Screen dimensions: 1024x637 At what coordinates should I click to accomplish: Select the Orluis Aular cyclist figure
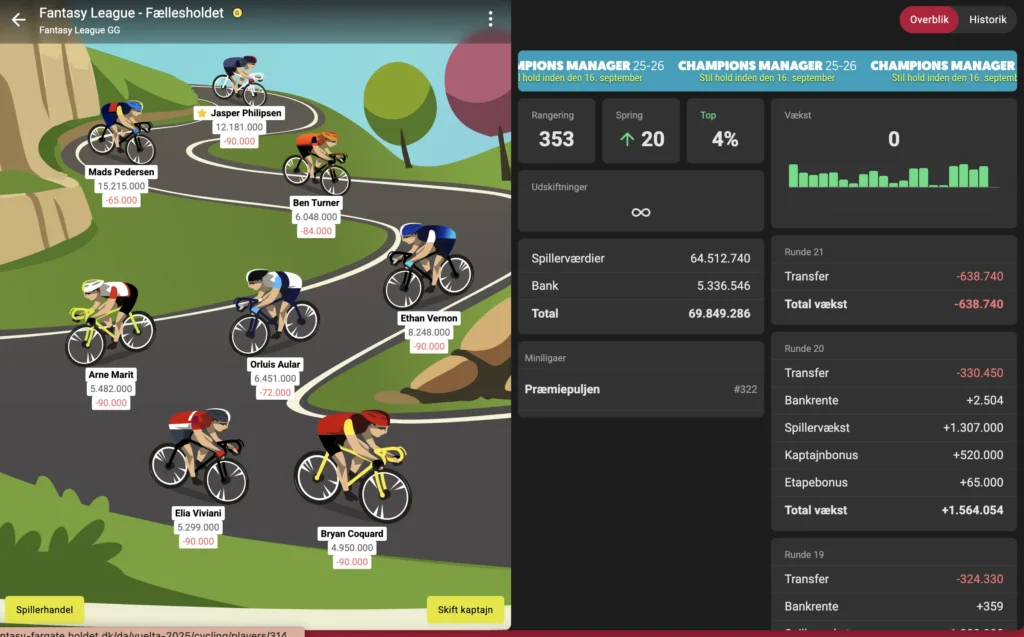[x=274, y=312]
